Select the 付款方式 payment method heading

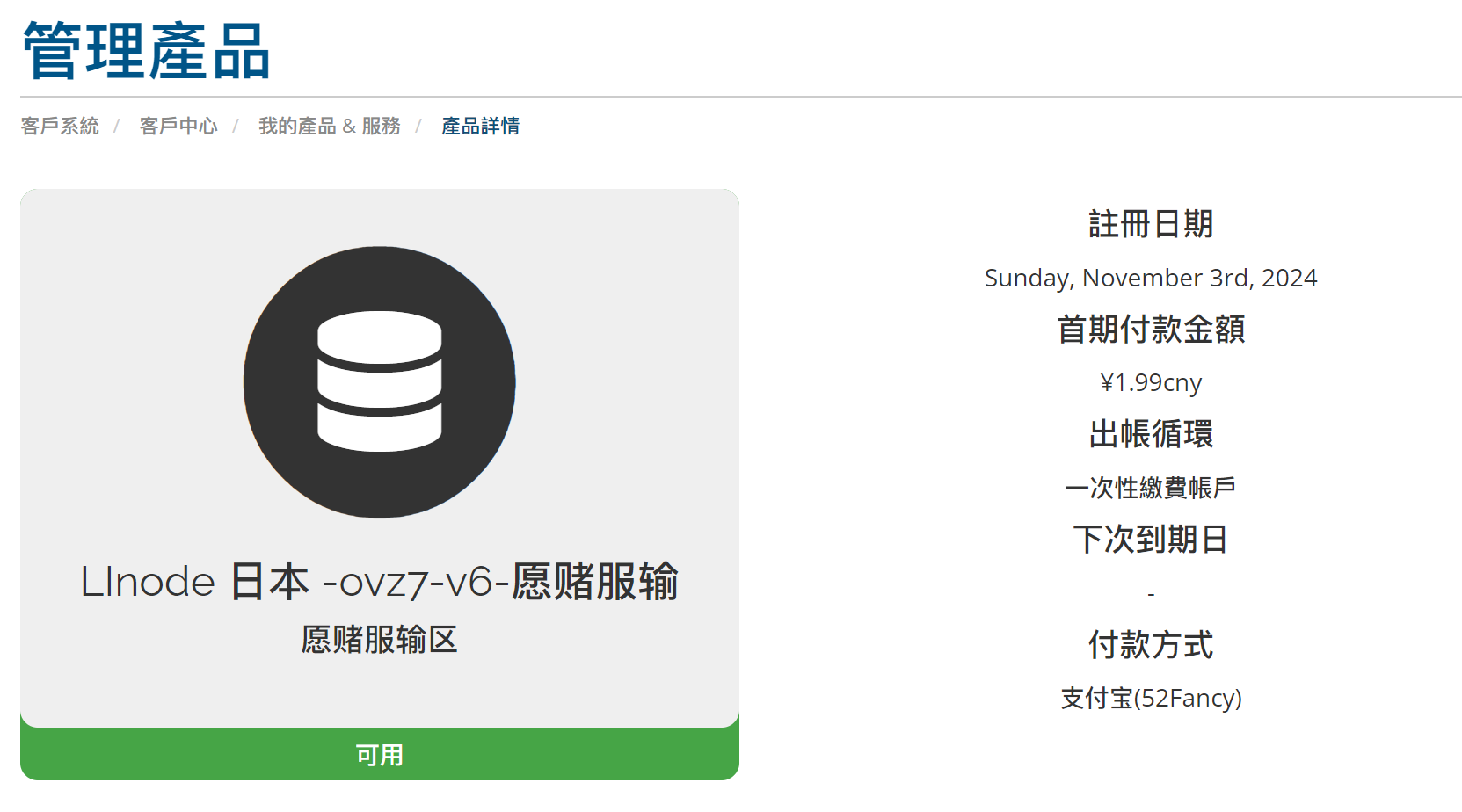click(x=1150, y=645)
